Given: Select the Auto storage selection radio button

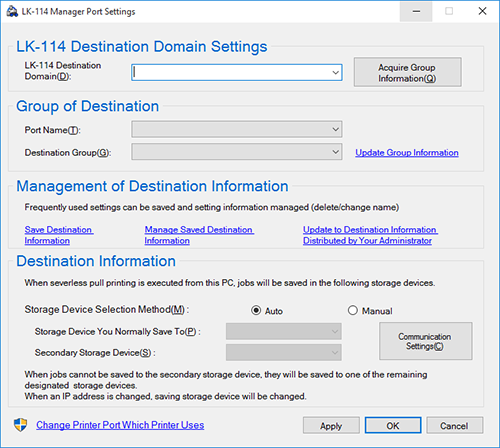Looking at the screenshot, I should point(256,311).
